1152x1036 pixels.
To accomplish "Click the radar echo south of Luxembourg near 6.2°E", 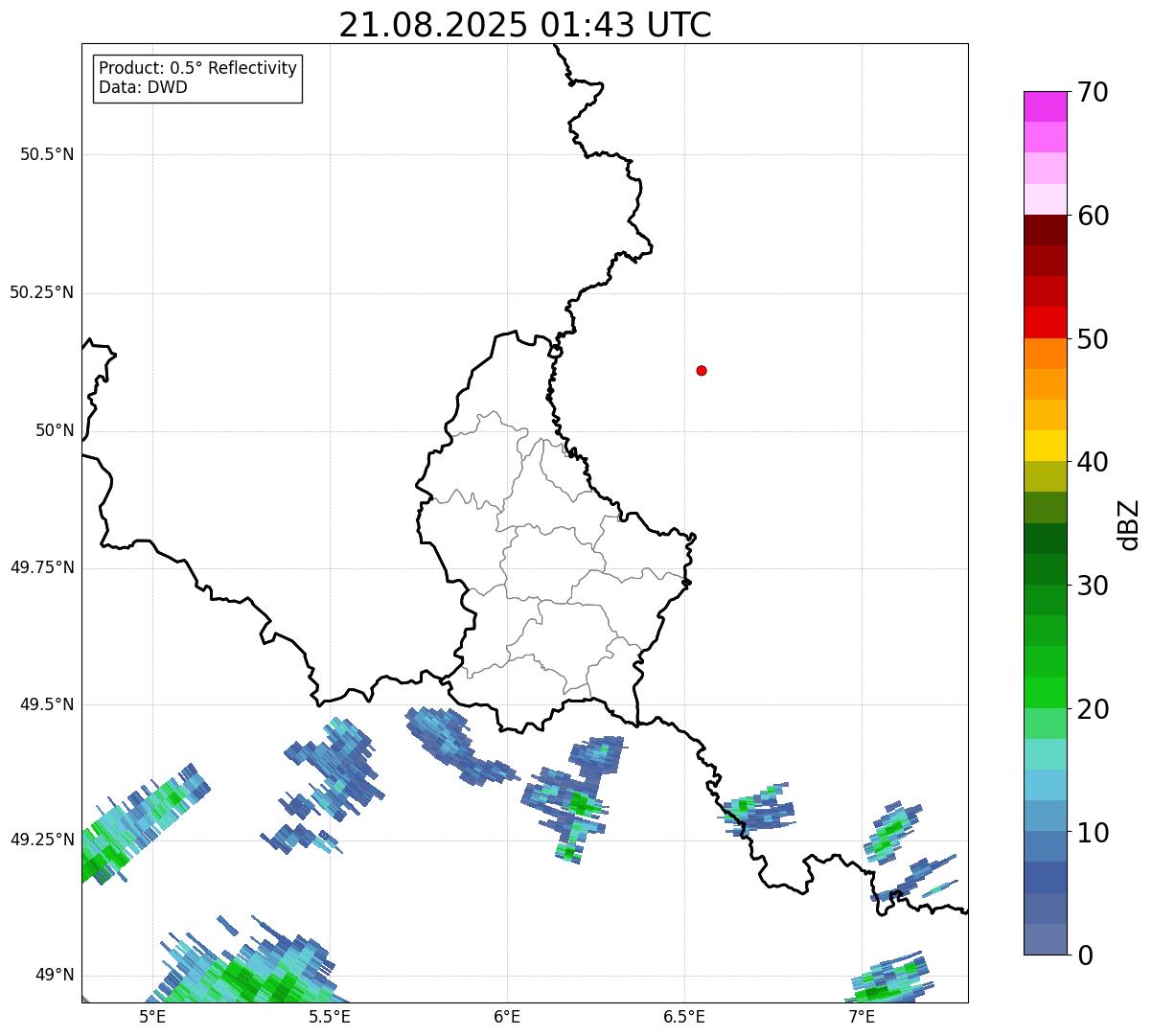I will [x=573, y=798].
